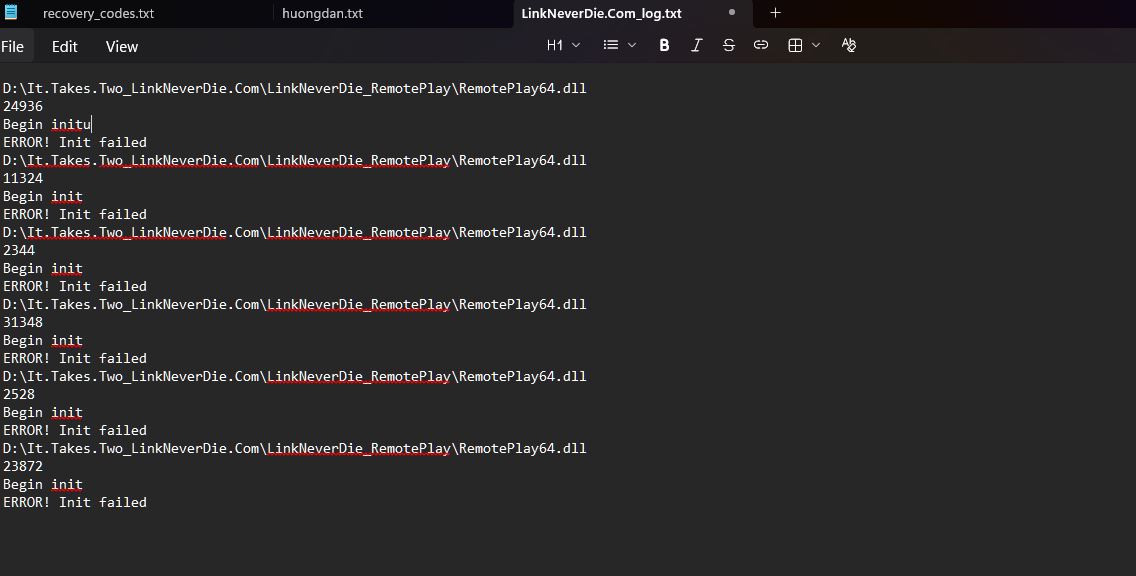Click 'Begin init' below 23872
Image resolution: width=1136 pixels, height=576 pixels.
coord(43,484)
